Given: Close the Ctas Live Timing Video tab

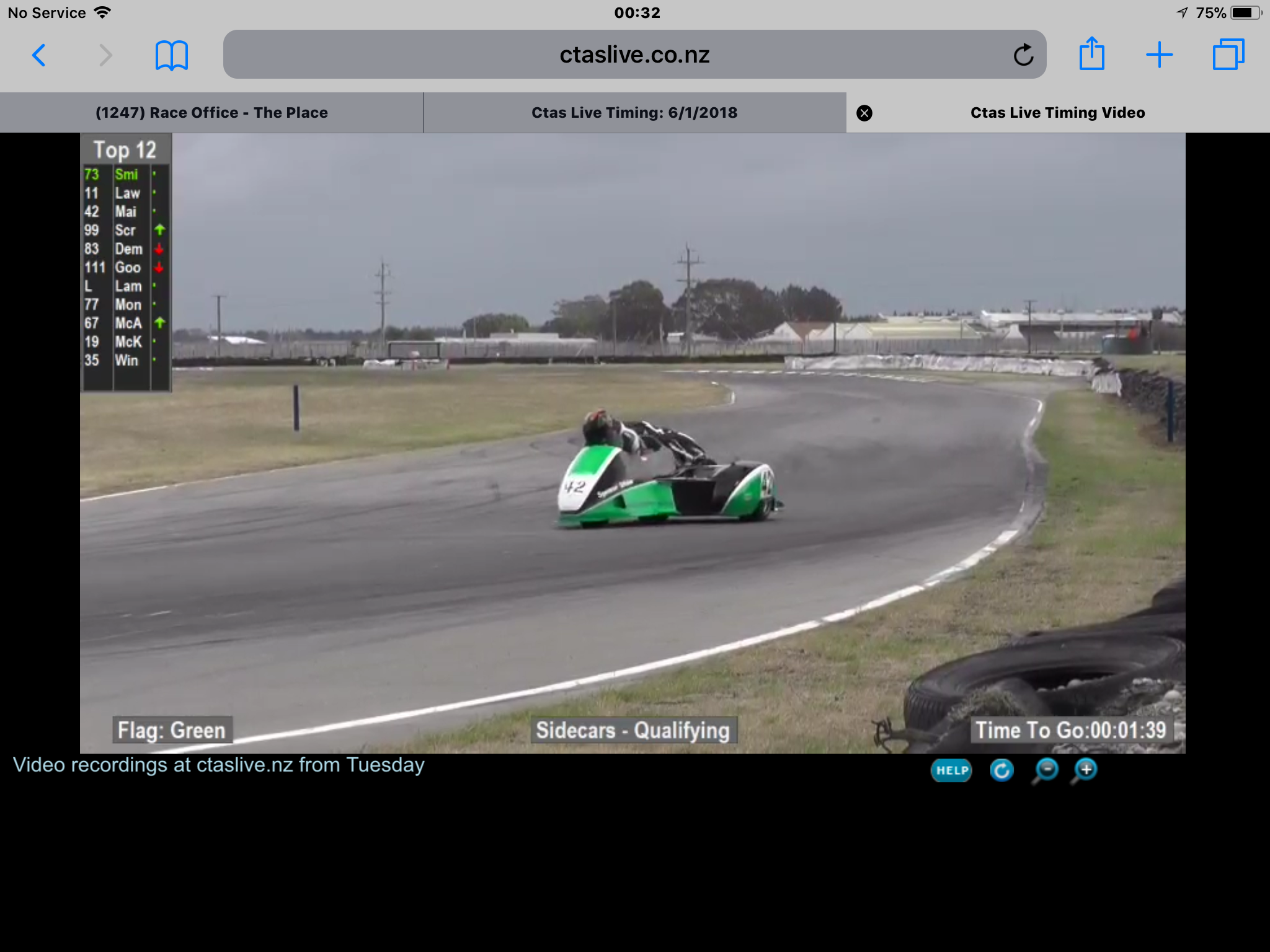Looking at the screenshot, I should [x=864, y=113].
